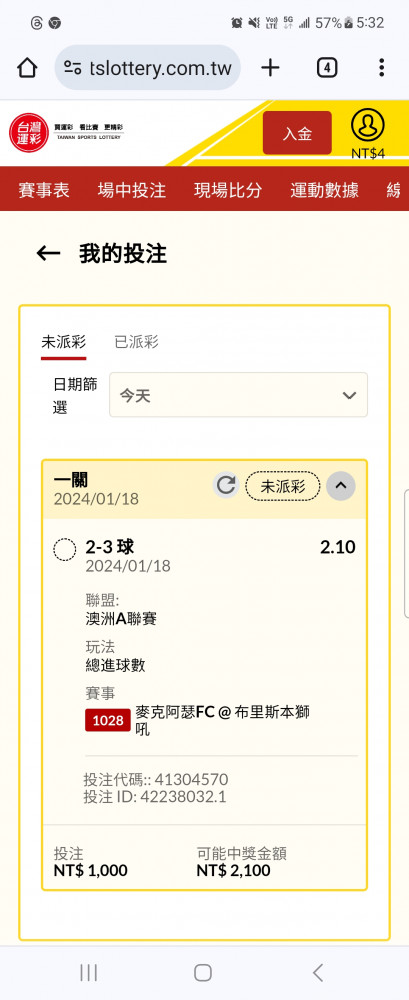The width and height of the screenshot is (409, 1000).
Task: Tap the Android recent apps button
Action: click(89, 973)
